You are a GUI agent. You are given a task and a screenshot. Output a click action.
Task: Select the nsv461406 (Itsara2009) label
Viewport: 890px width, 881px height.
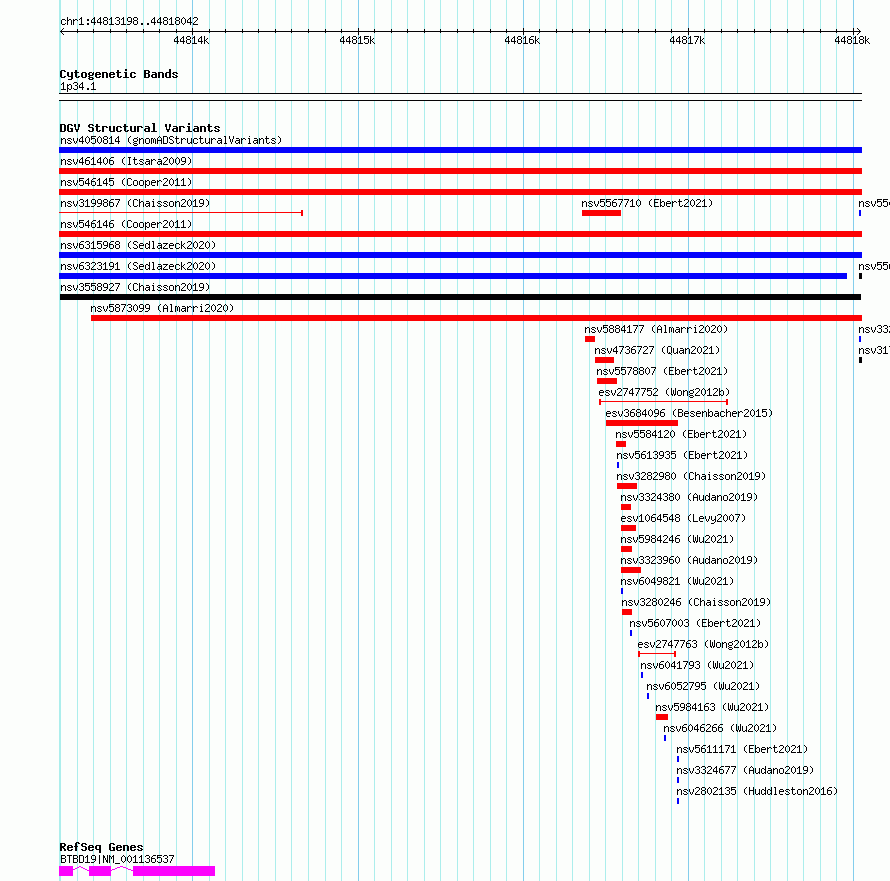pos(126,161)
